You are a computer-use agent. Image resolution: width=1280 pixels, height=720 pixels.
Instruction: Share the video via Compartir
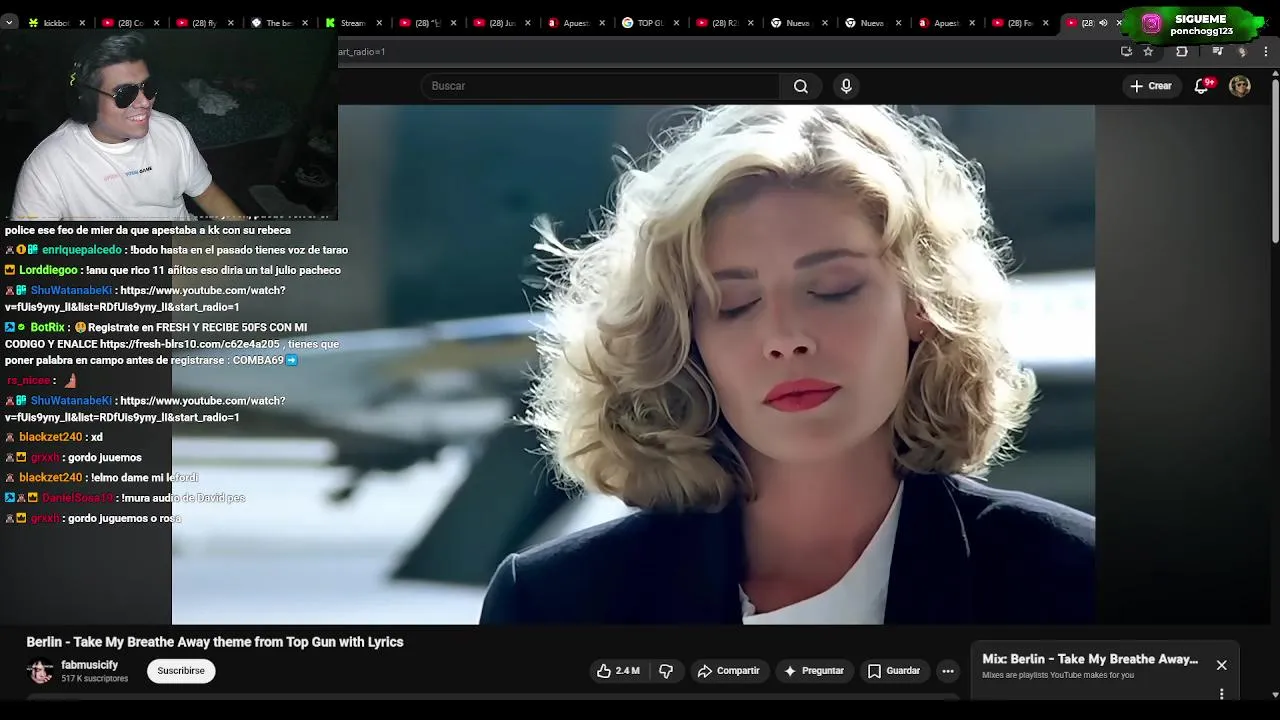729,671
